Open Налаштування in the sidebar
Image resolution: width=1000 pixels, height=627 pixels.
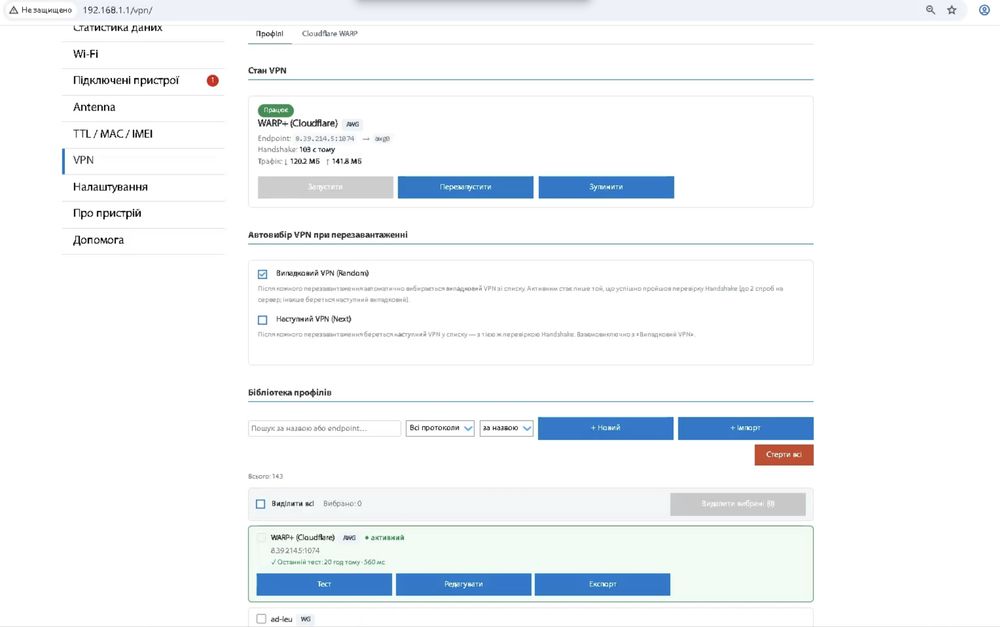[x=143, y=187]
